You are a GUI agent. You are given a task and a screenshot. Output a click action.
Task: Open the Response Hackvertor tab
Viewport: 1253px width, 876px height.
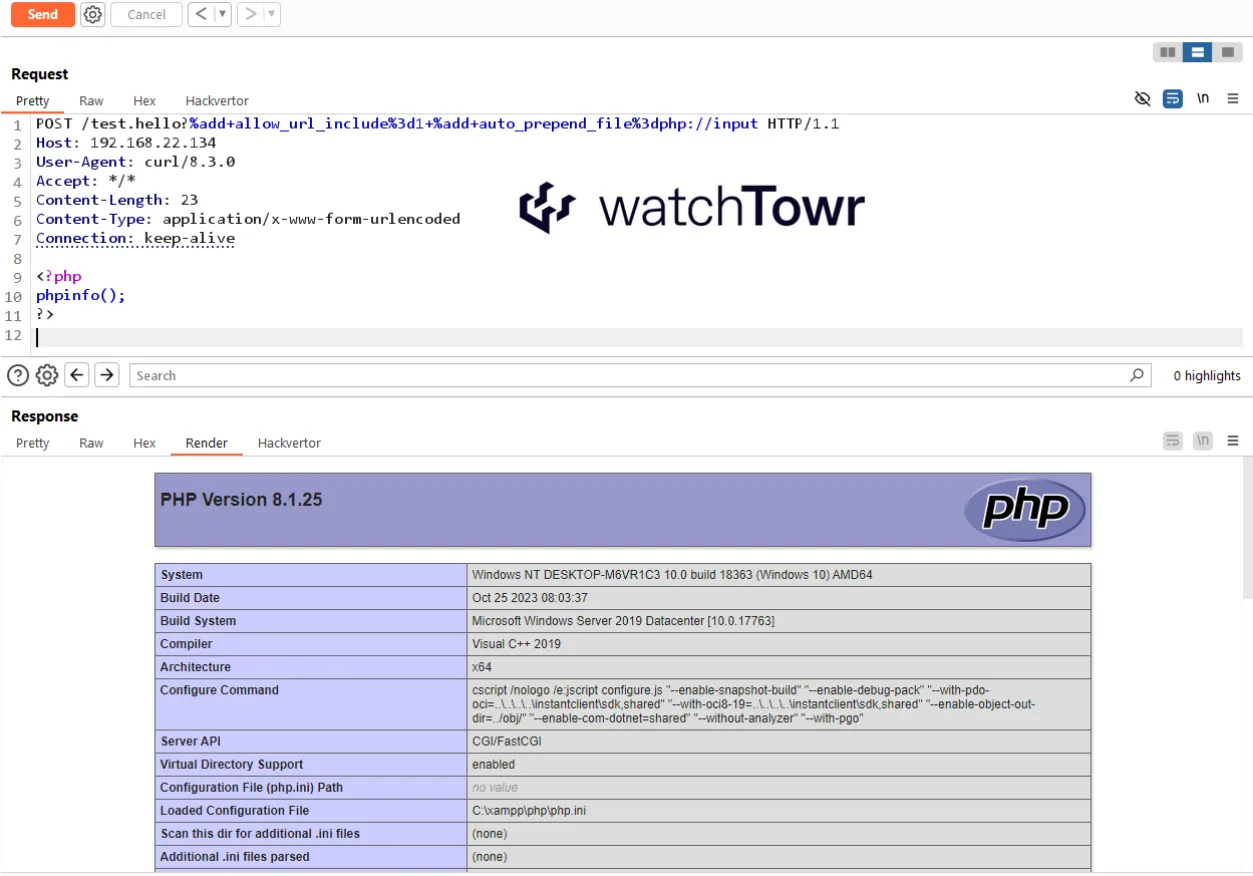289,443
